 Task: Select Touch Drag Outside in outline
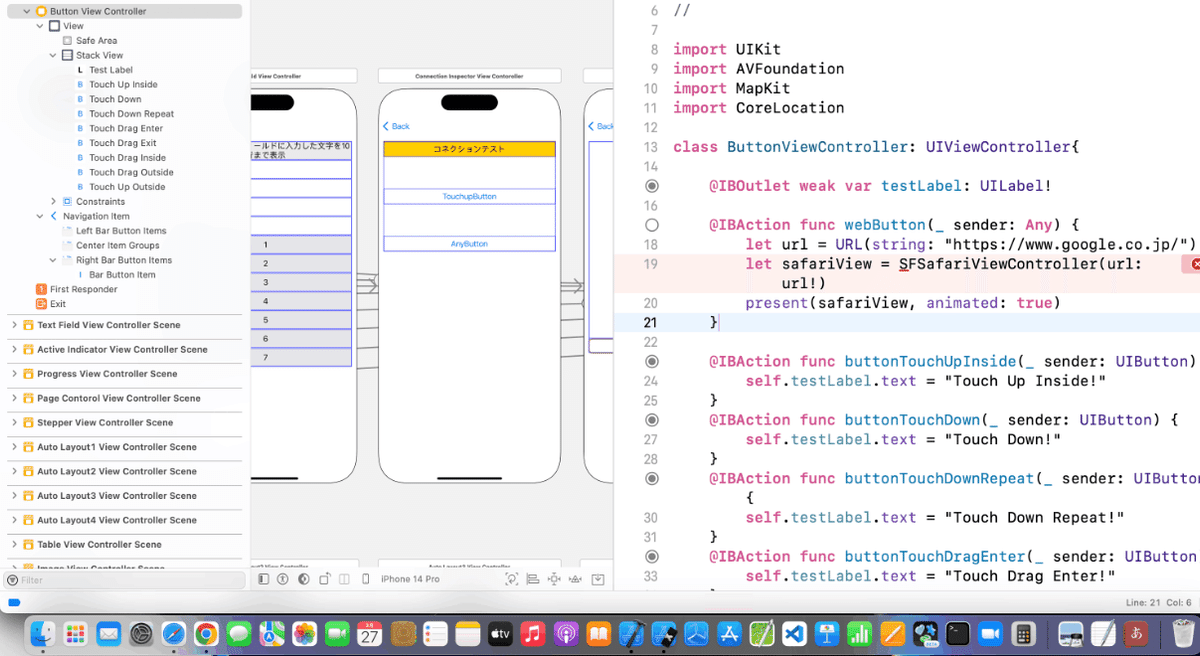tap(131, 172)
